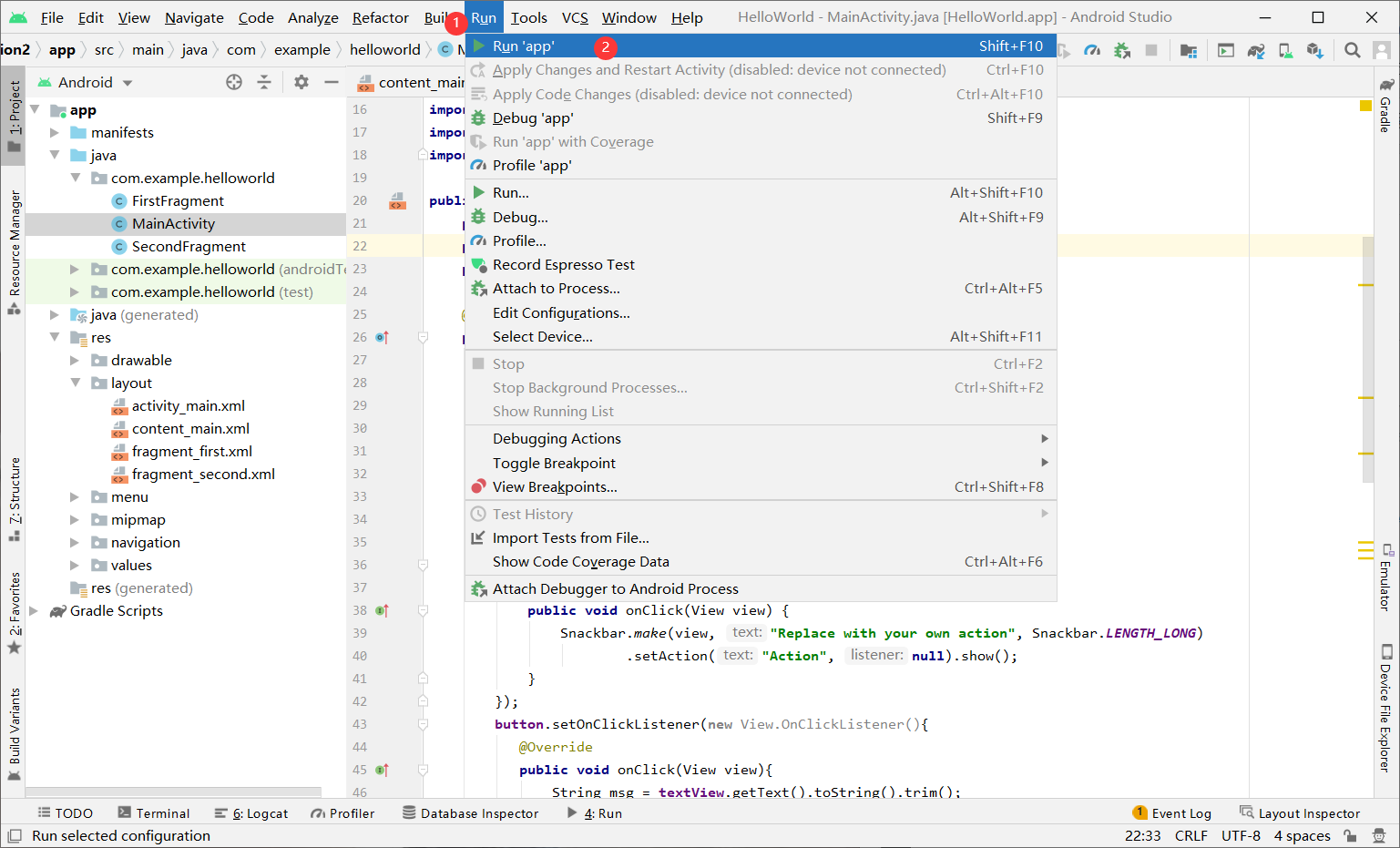
Task: Choose Record Espresso Test
Action: (761, 264)
